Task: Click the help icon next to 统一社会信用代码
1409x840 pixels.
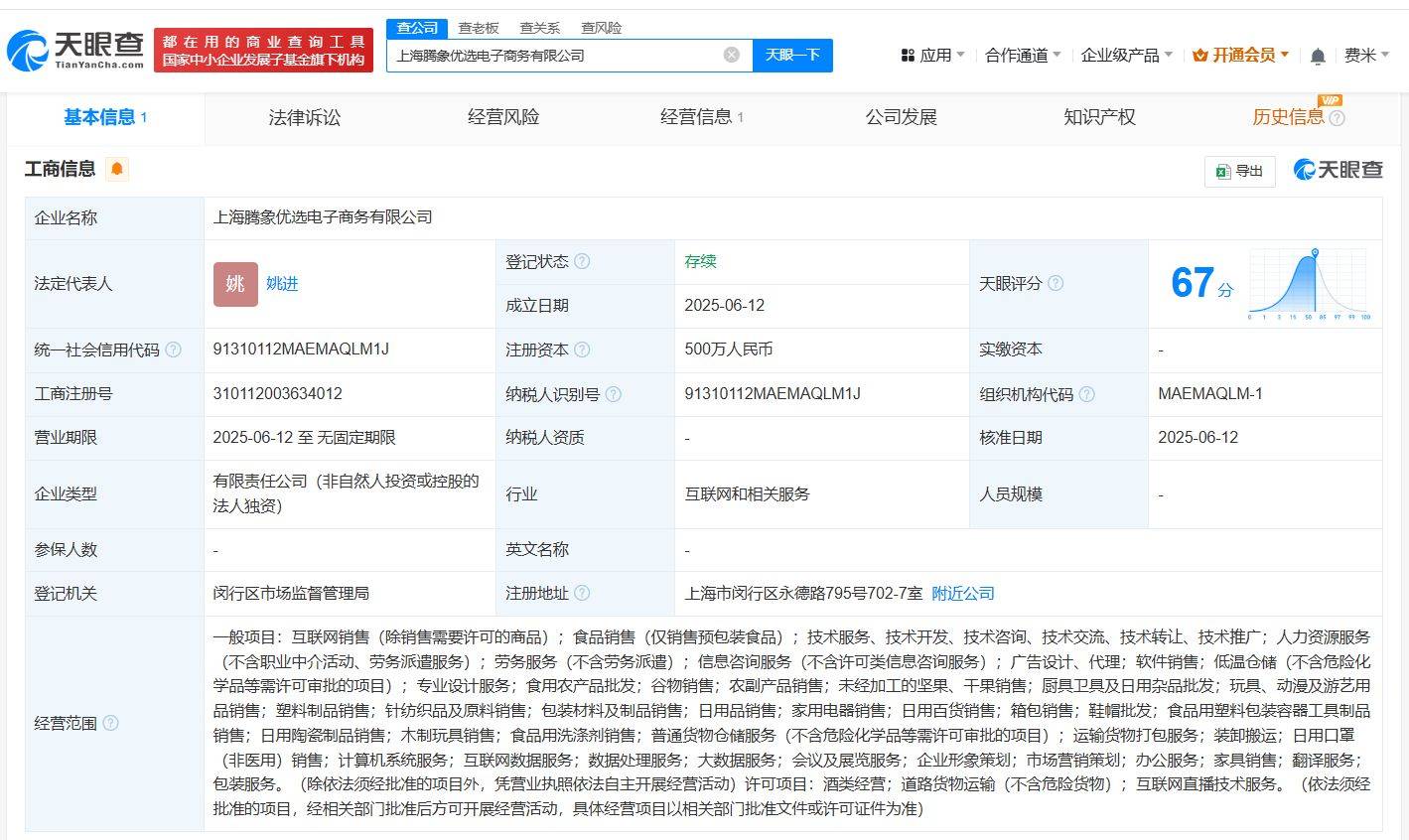Action: point(173,350)
